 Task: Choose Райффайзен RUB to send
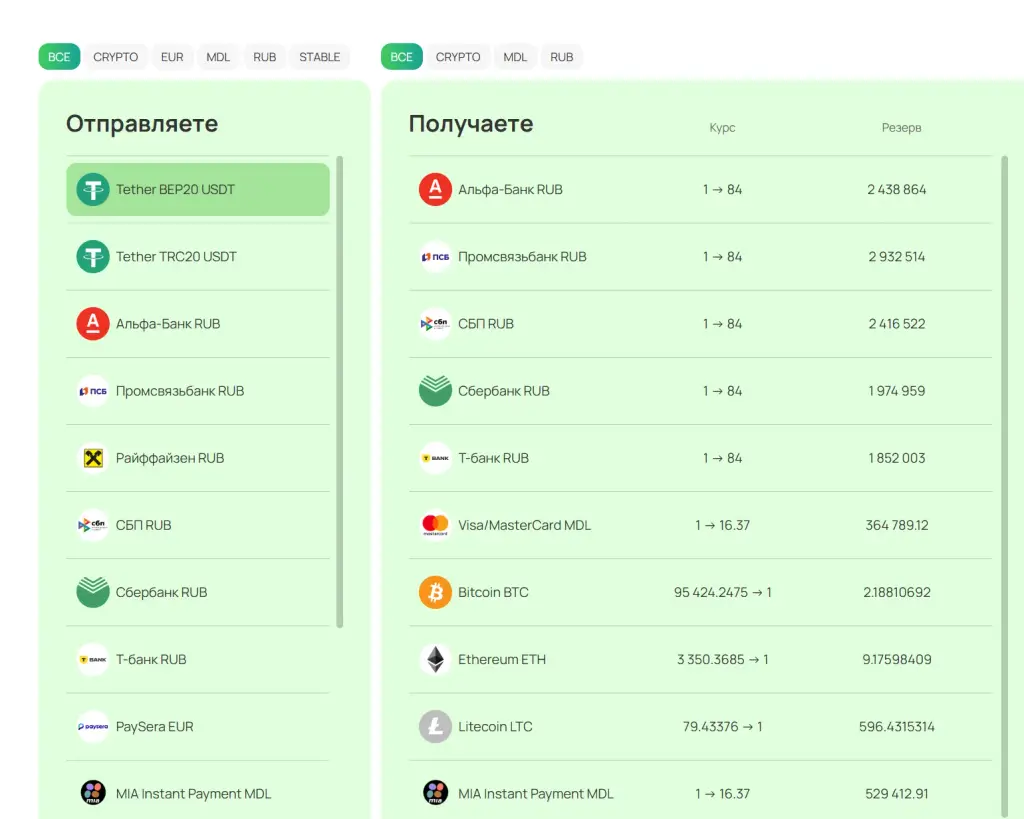coord(198,458)
